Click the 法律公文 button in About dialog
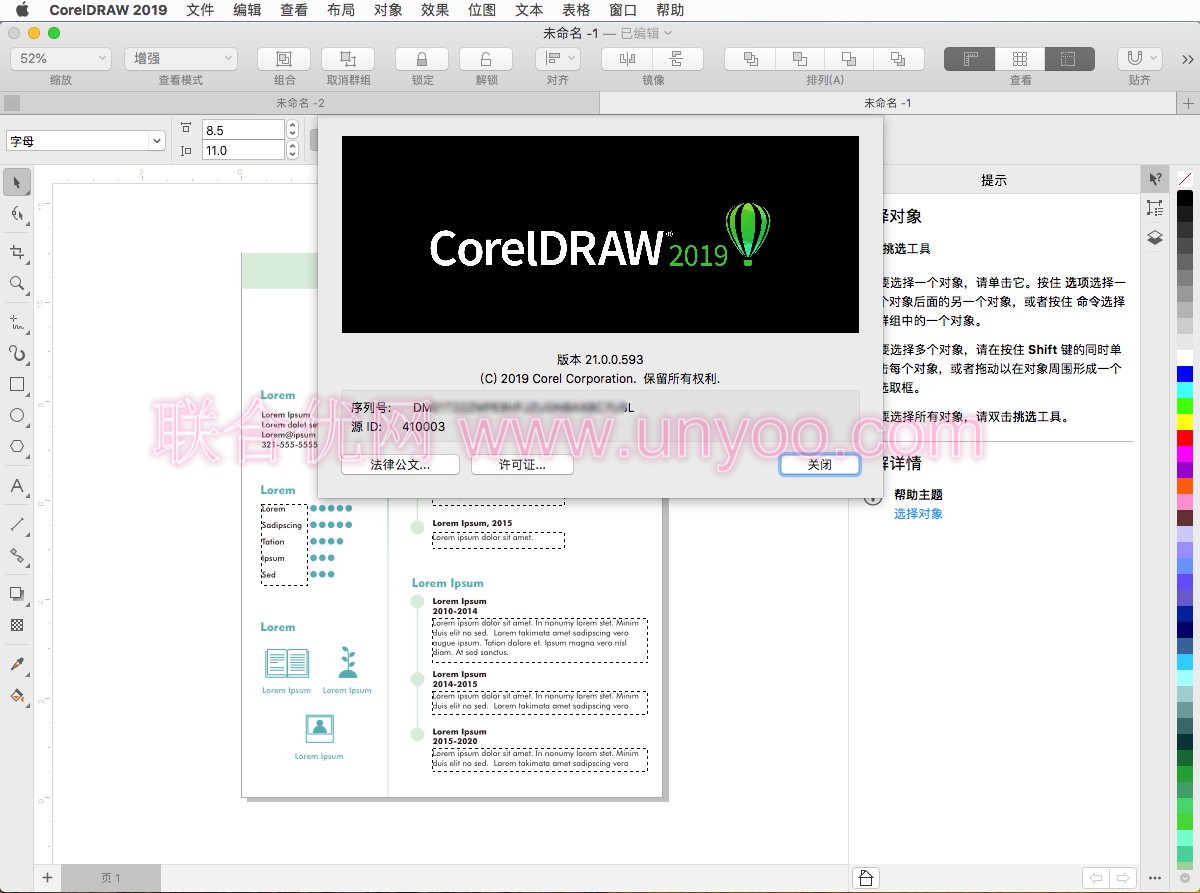This screenshot has width=1200, height=893. [400, 465]
